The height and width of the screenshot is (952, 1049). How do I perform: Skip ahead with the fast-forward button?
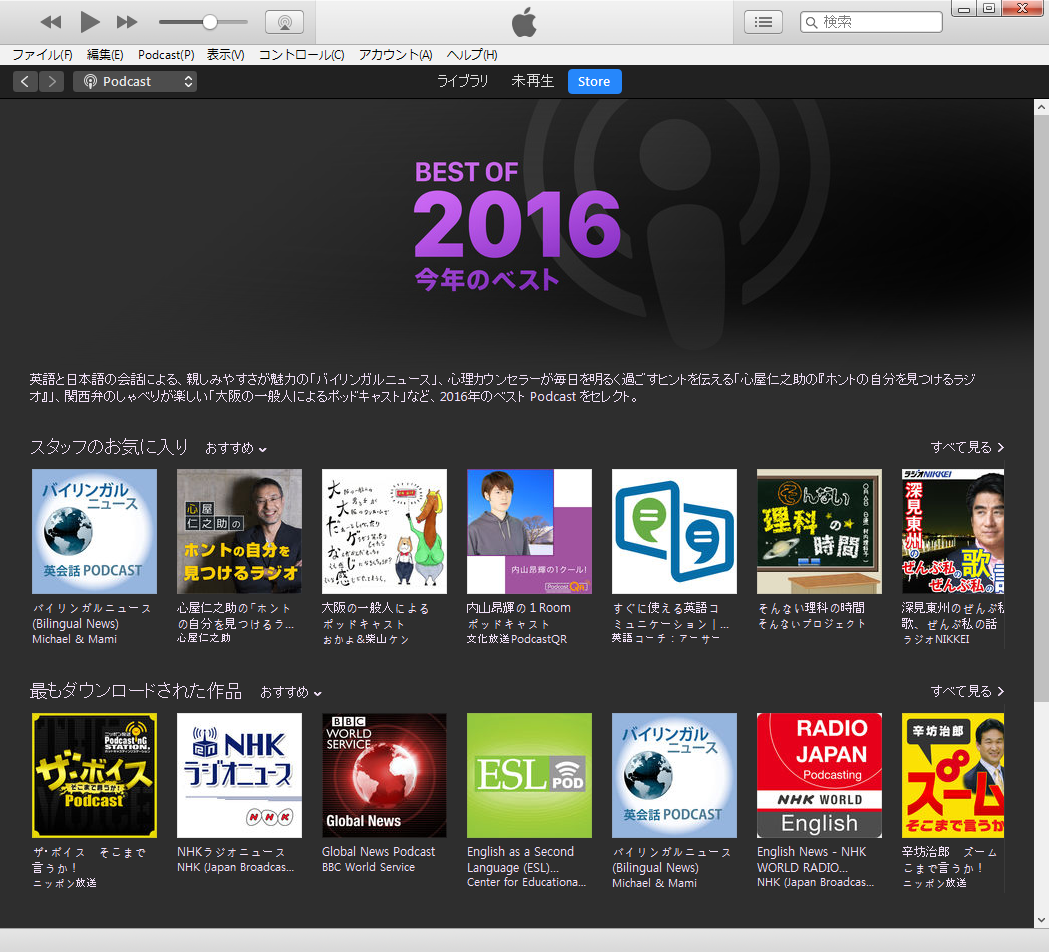click(126, 22)
